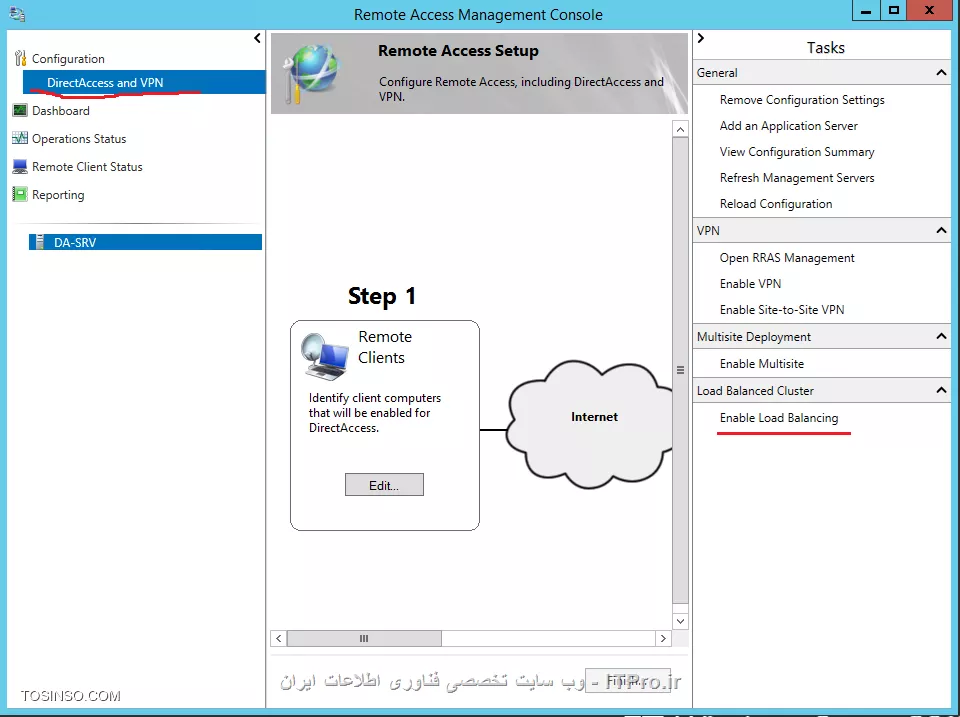Image resolution: width=960 pixels, height=717 pixels.
Task: Open the Reporting view
Action: click(x=58, y=195)
